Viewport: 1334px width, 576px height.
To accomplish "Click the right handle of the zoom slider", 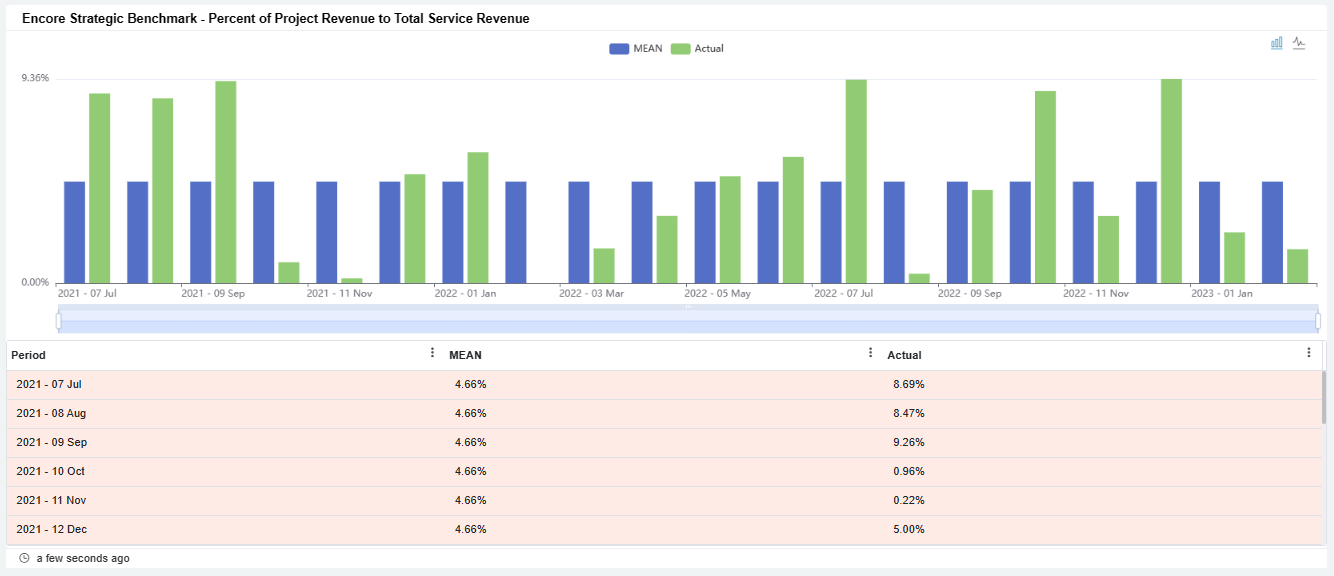I will (1318, 320).
